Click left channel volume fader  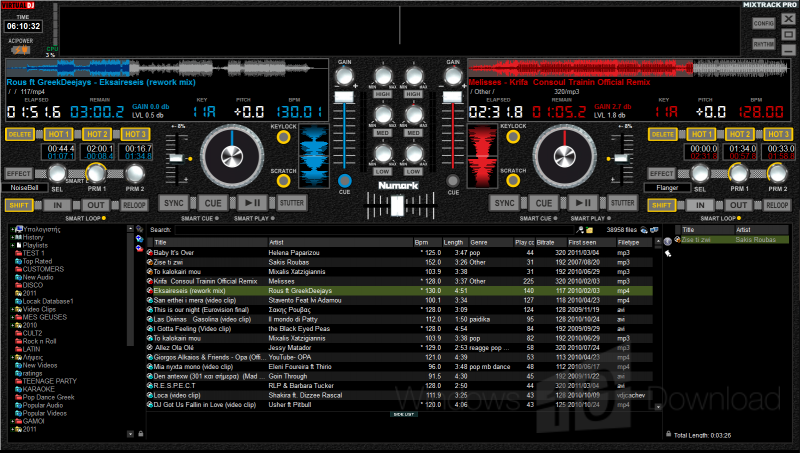[344, 96]
